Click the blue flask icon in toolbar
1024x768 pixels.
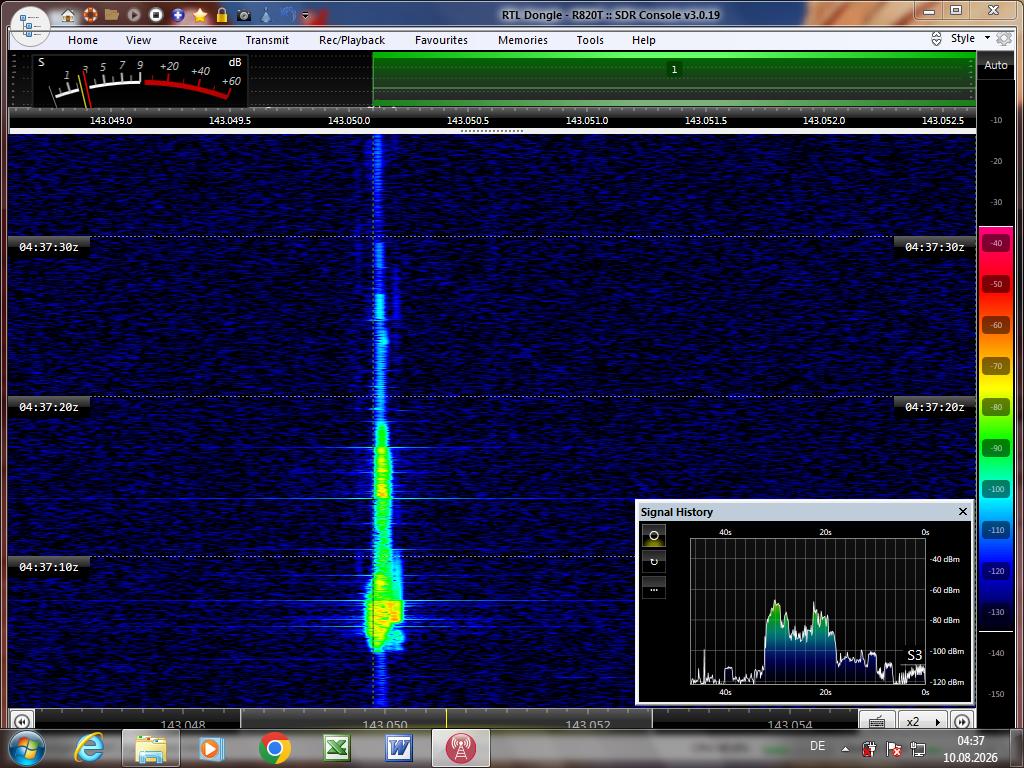point(266,14)
